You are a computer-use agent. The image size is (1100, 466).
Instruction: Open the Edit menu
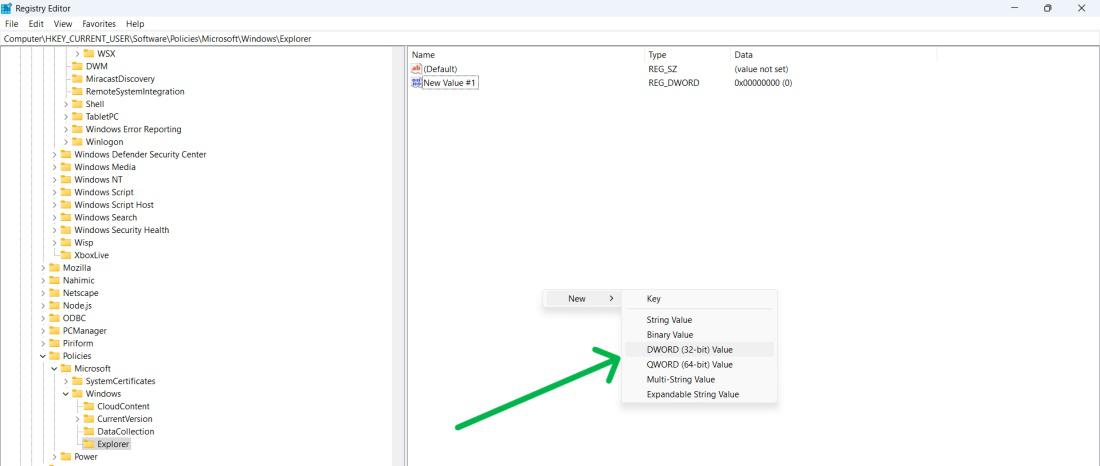click(36, 24)
